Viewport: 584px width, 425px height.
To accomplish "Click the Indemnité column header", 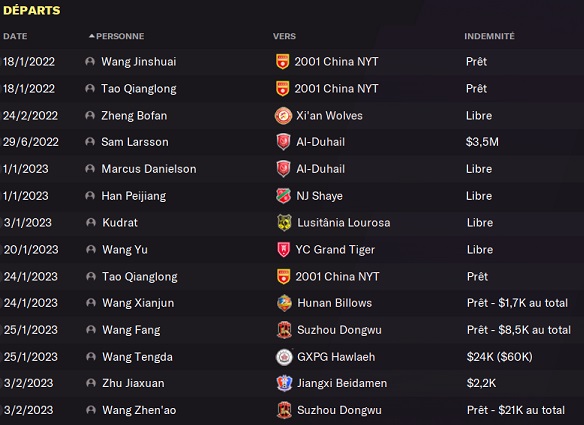I will (x=489, y=36).
